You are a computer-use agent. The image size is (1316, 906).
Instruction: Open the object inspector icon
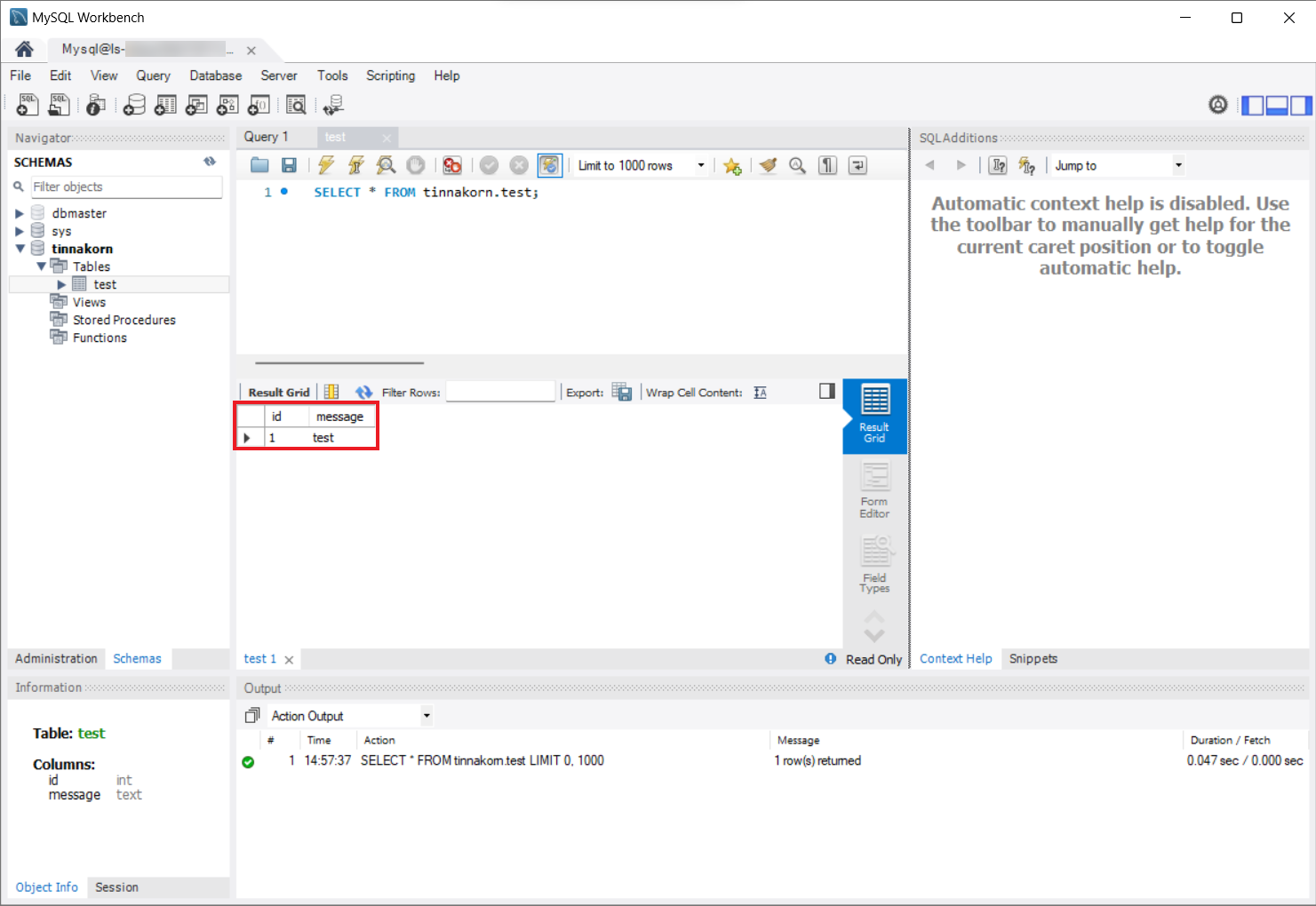[x=96, y=105]
